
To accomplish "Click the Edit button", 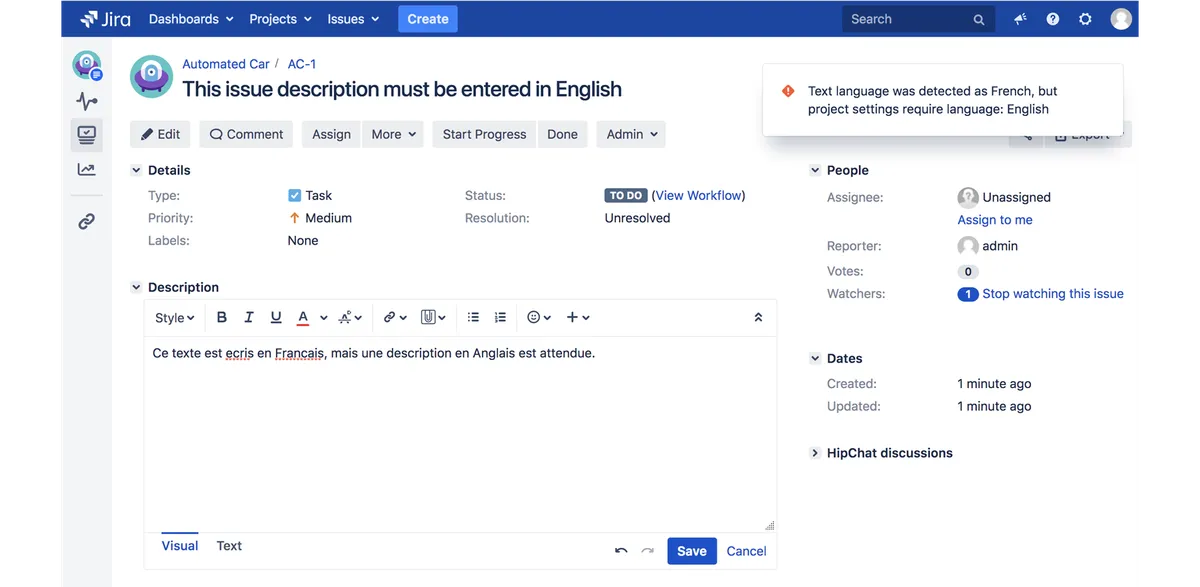I will point(160,134).
